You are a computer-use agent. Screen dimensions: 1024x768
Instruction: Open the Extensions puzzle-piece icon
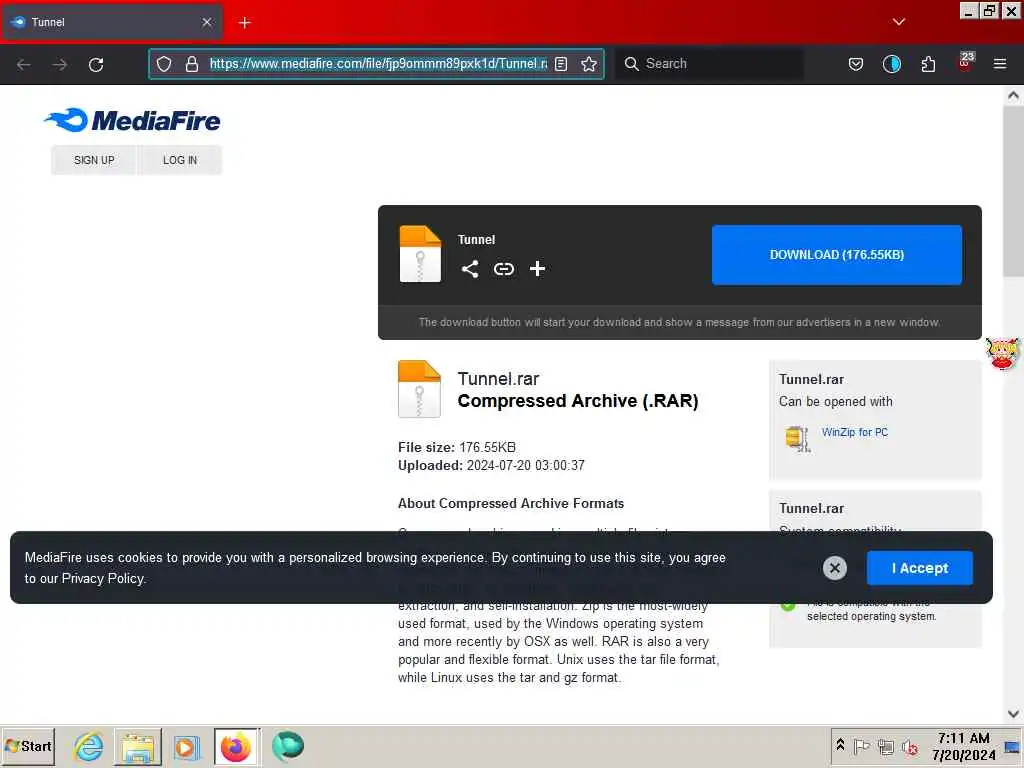click(928, 64)
